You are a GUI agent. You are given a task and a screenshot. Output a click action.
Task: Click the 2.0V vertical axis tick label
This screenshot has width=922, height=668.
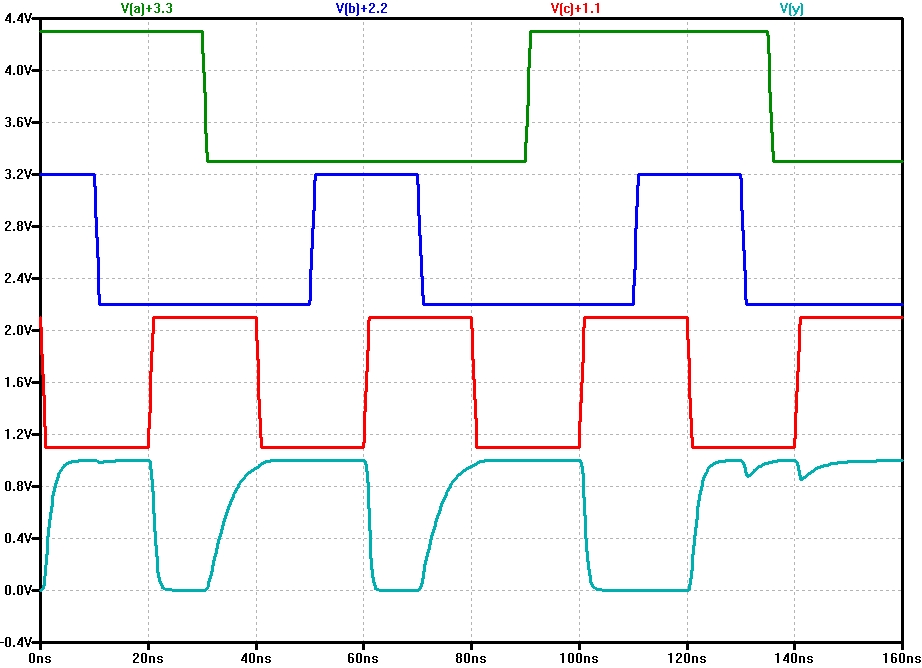pyautogui.click(x=17, y=330)
